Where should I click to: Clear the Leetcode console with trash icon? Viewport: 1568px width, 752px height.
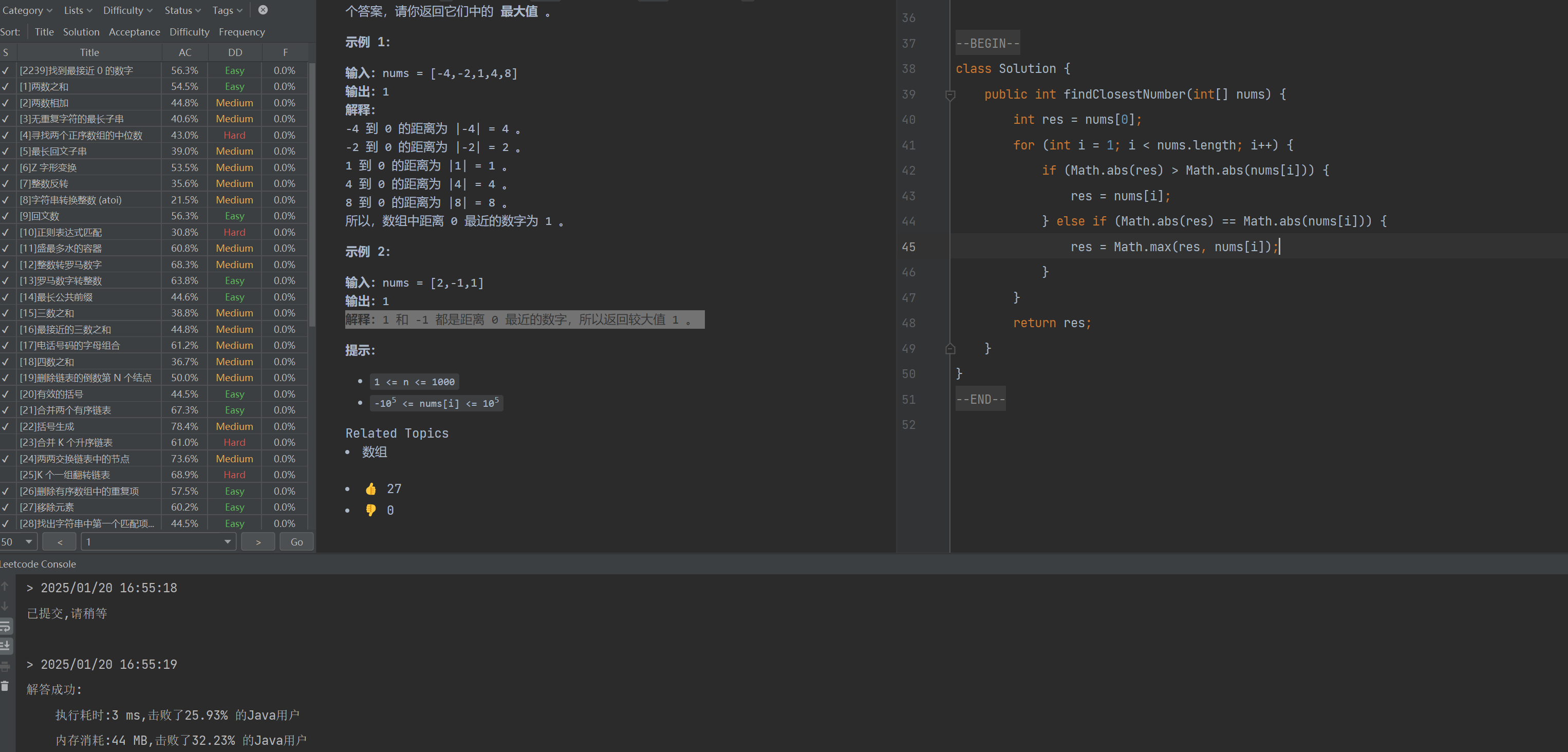point(5,686)
